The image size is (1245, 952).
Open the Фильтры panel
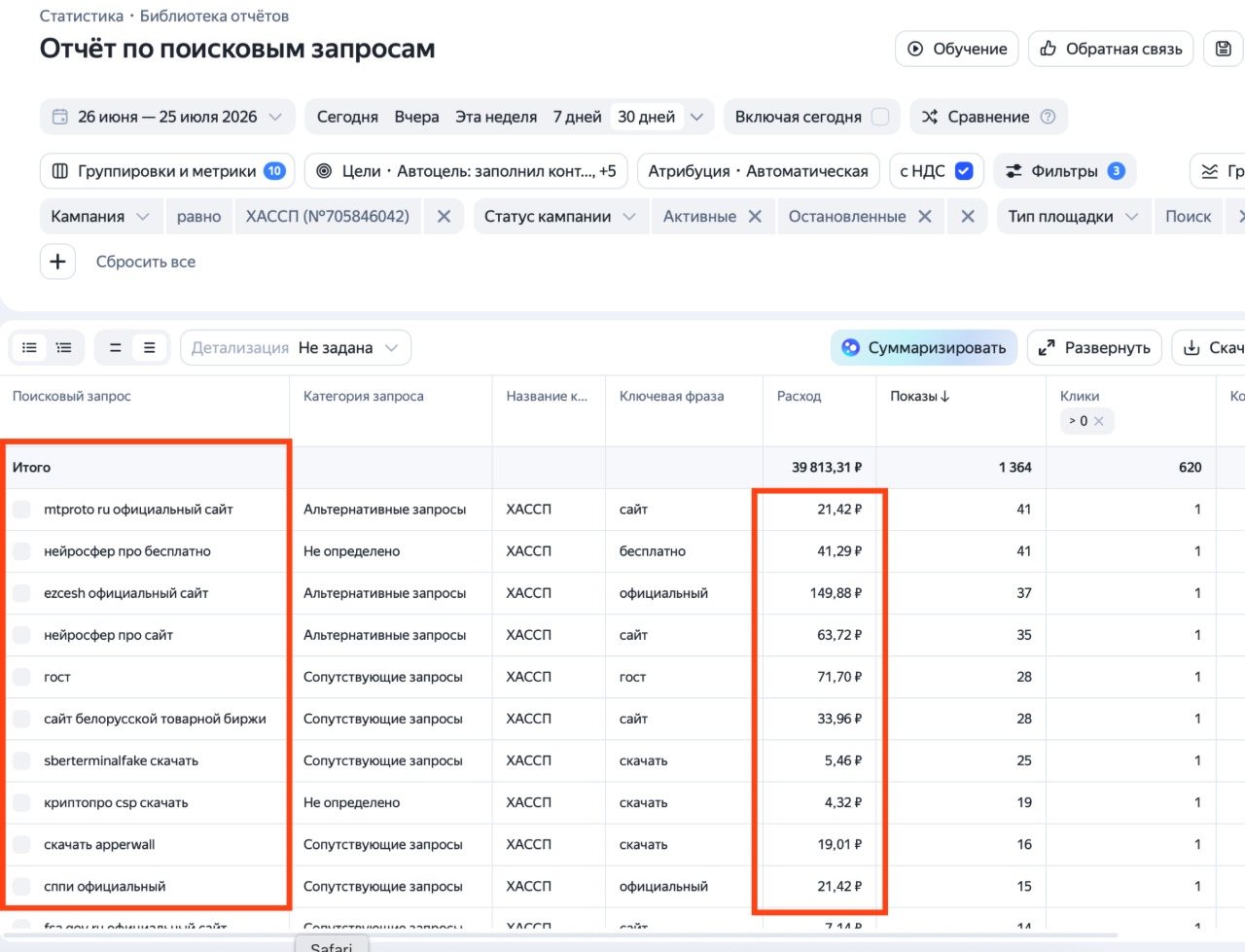(x=1065, y=171)
